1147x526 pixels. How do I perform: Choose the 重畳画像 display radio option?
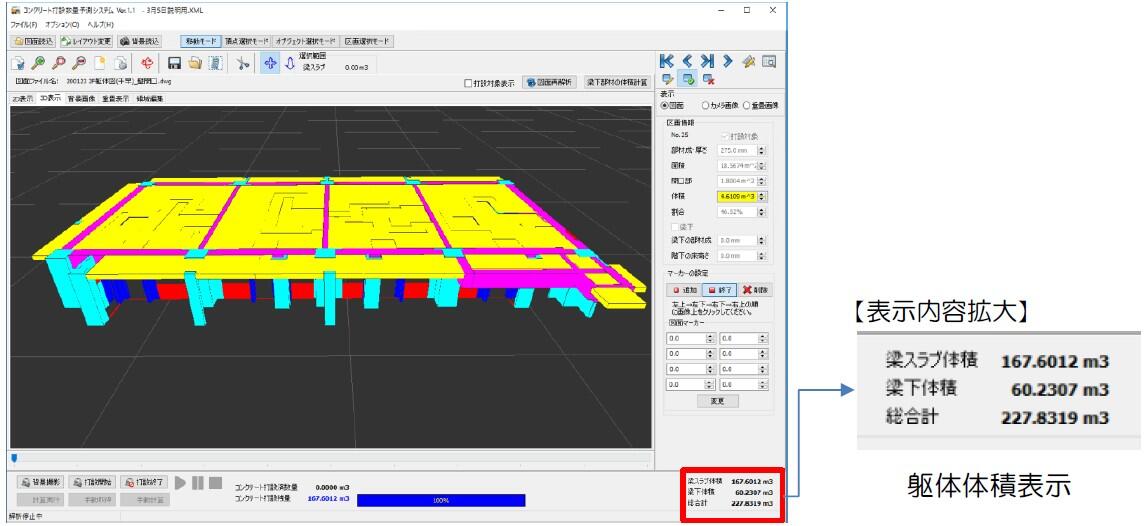[x=745, y=105]
